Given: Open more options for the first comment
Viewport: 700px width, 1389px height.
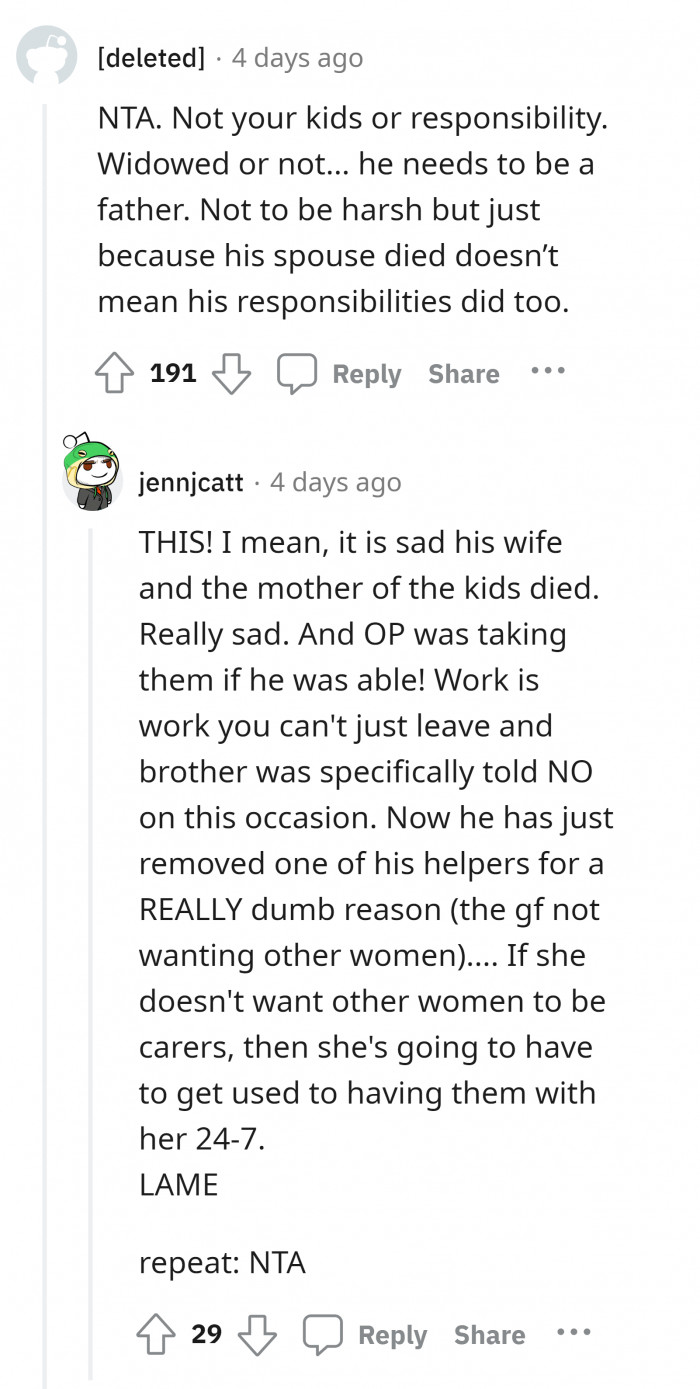Looking at the screenshot, I should [x=548, y=371].
